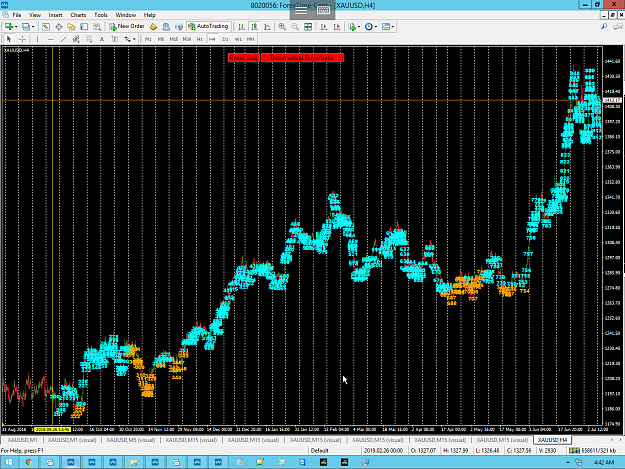Switch to the M1 timeframe
625x469 pixels.
point(148,39)
